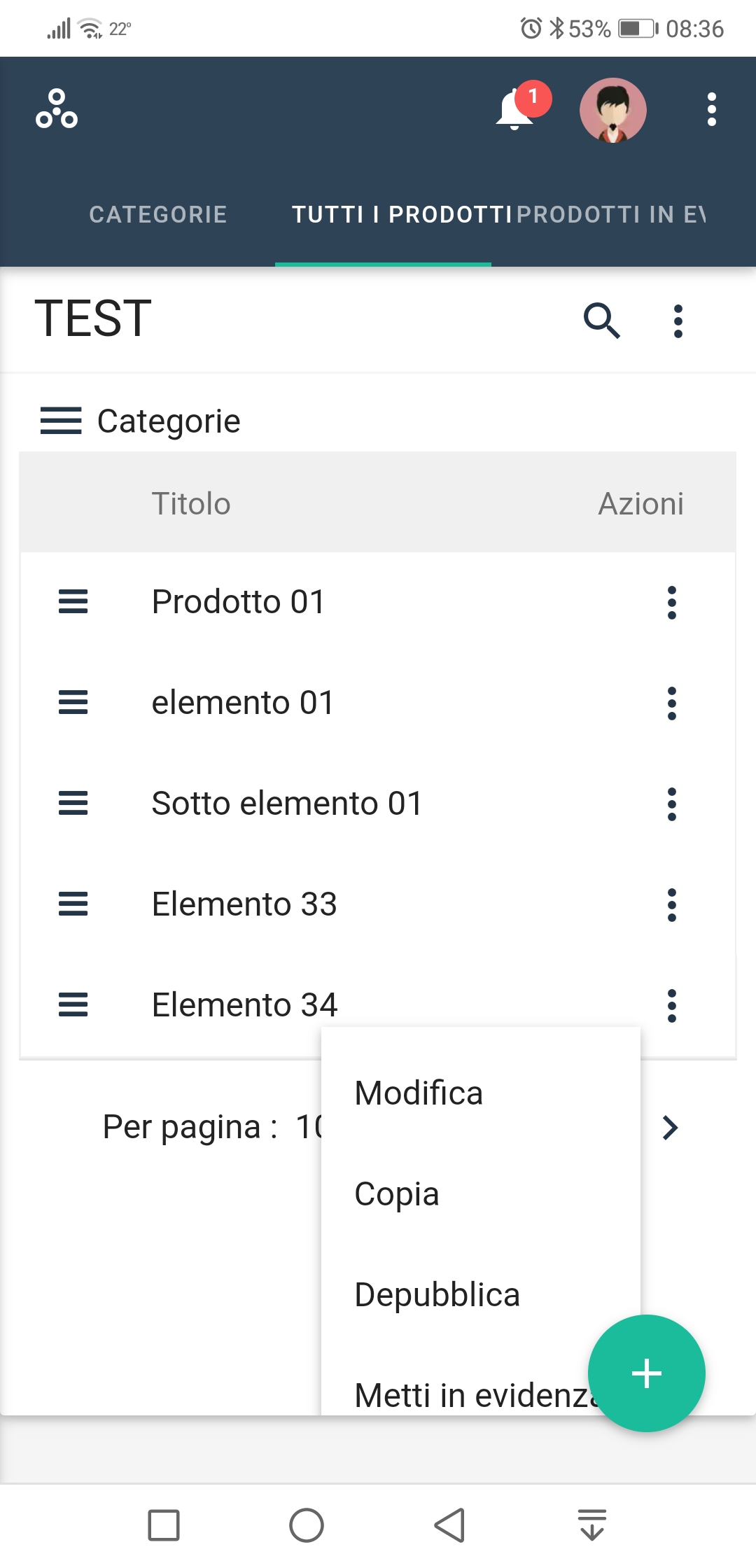Tap the user profile avatar
The image size is (756, 1568).
tap(612, 110)
